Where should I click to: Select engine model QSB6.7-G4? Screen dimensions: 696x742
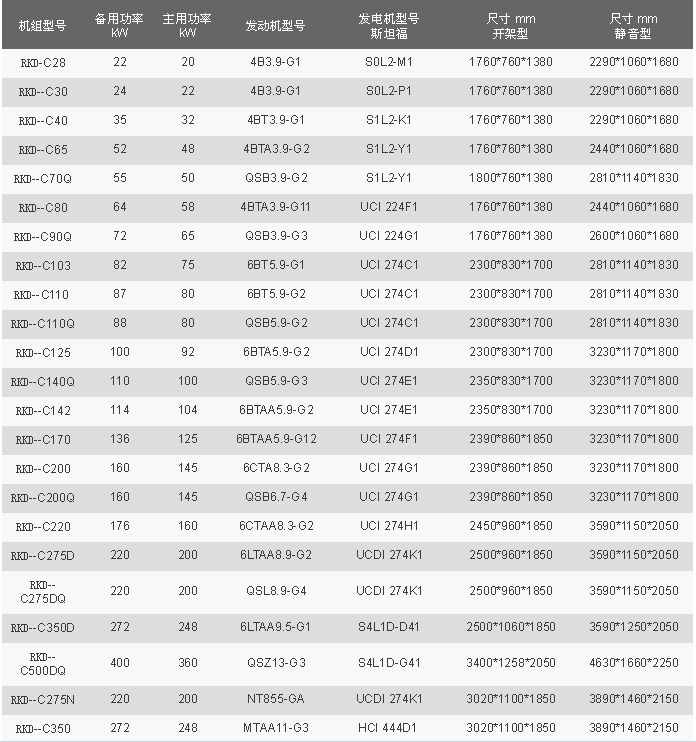pos(276,497)
